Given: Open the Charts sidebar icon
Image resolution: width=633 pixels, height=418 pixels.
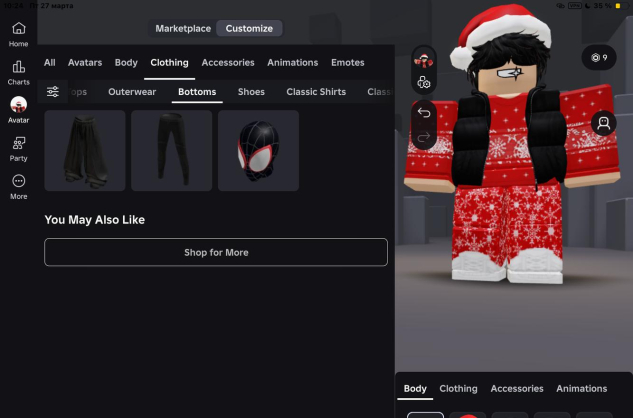Looking at the screenshot, I should click(18, 71).
